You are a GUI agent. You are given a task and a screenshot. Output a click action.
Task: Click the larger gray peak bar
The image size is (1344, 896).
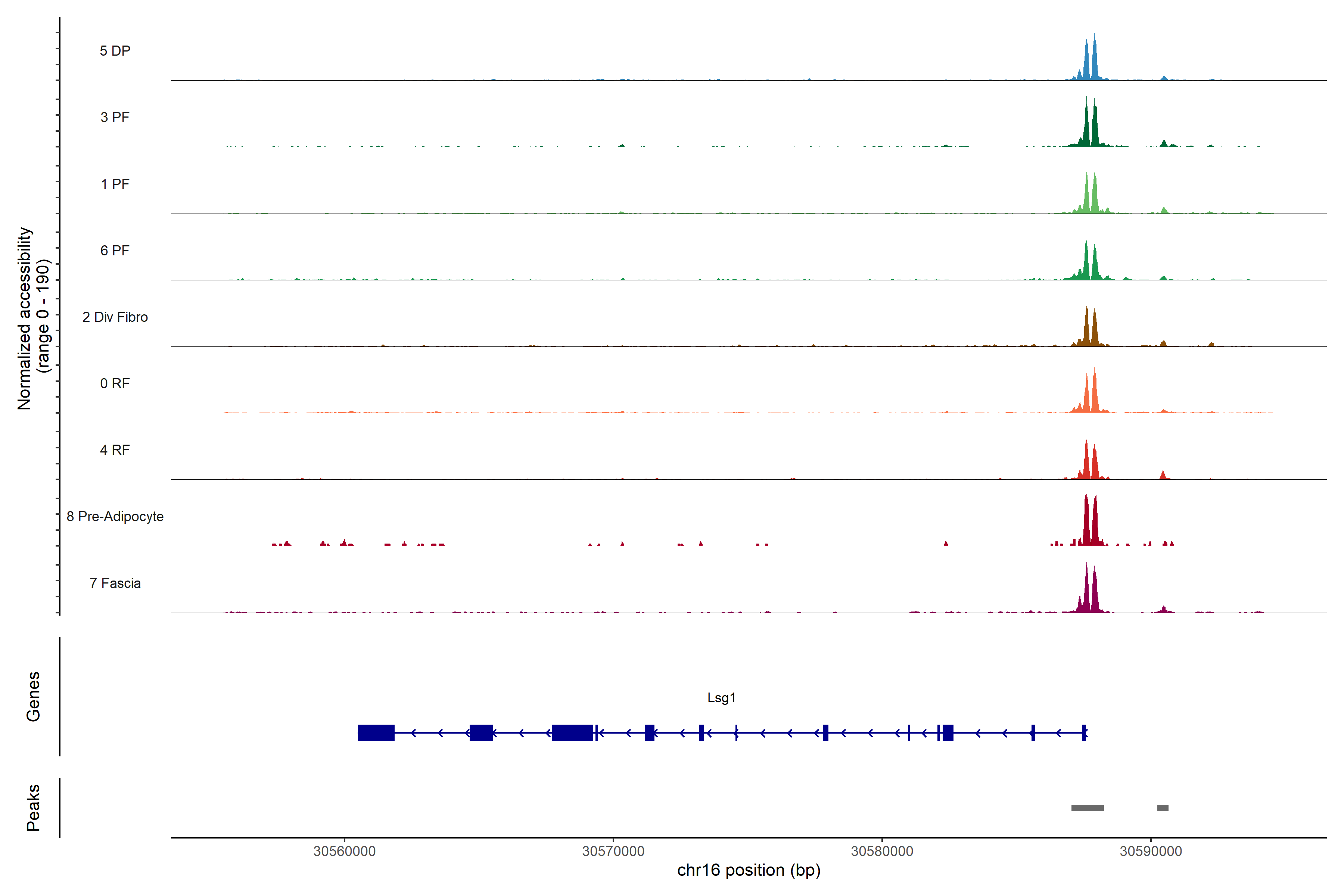(1088, 808)
